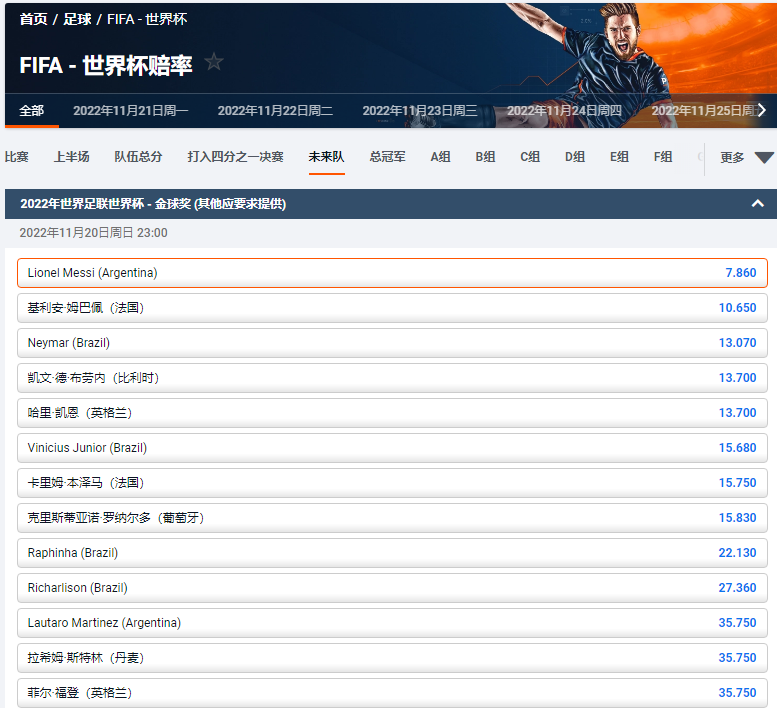This screenshot has width=777, height=708.
Task: Open the 打入四分之一决赛 tab
Action: point(235,157)
